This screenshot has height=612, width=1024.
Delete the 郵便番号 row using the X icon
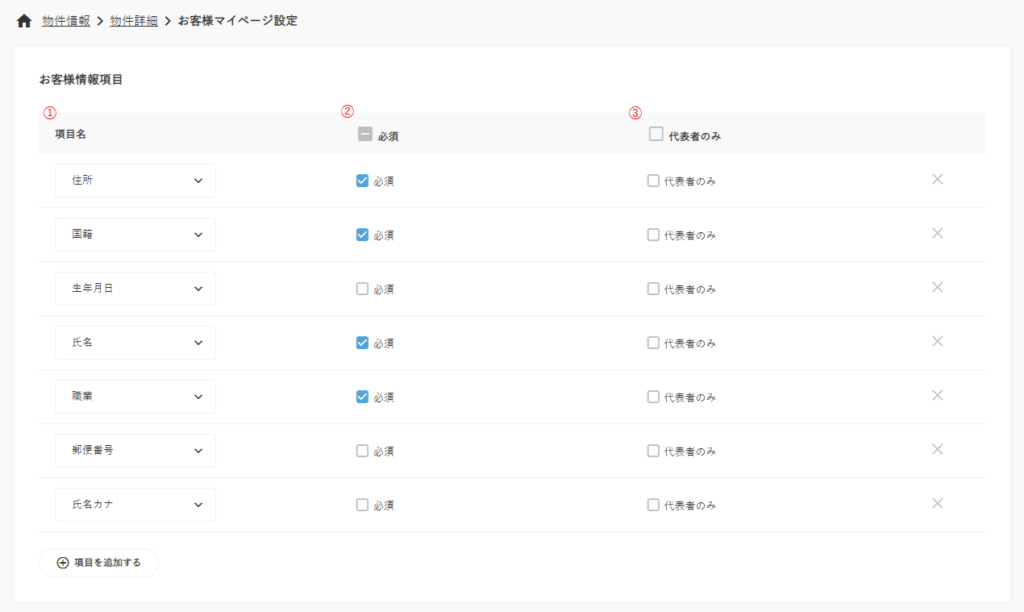937,450
